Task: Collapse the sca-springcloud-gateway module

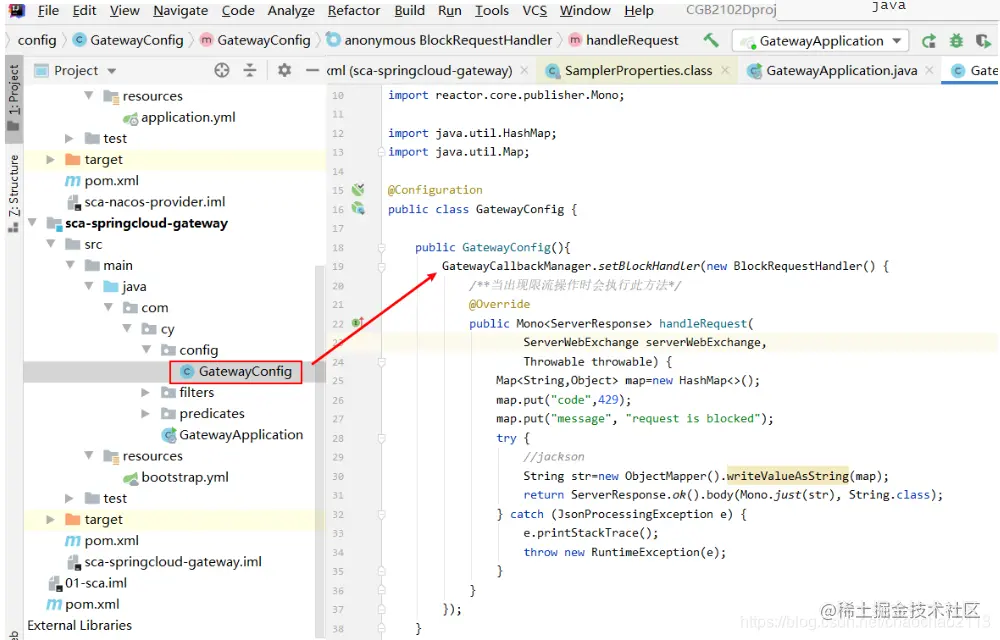Action: point(32,223)
